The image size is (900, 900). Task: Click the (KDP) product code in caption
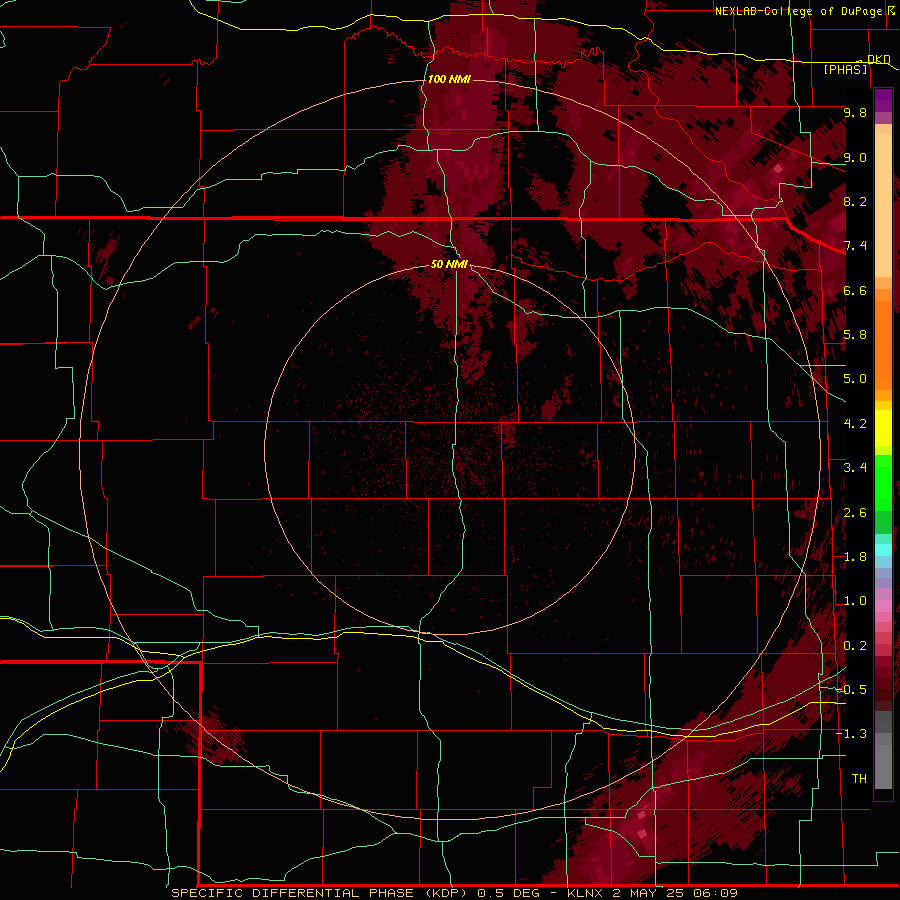[x=446, y=893]
